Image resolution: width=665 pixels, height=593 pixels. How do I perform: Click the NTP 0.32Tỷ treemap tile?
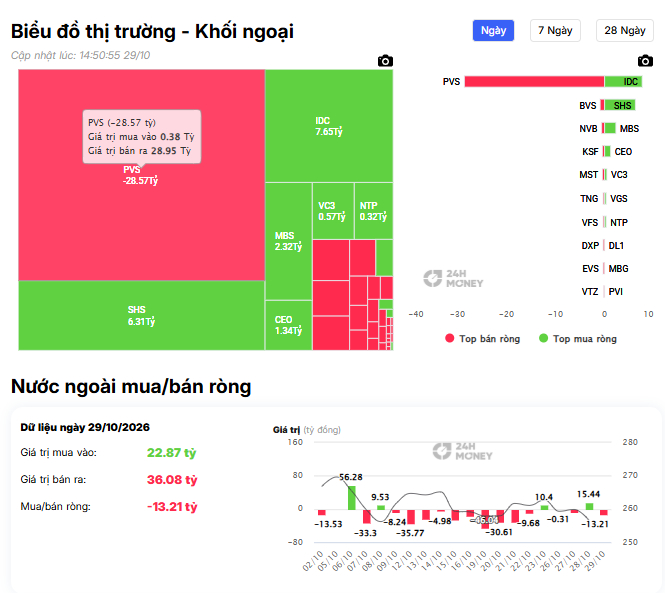[x=374, y=211]
